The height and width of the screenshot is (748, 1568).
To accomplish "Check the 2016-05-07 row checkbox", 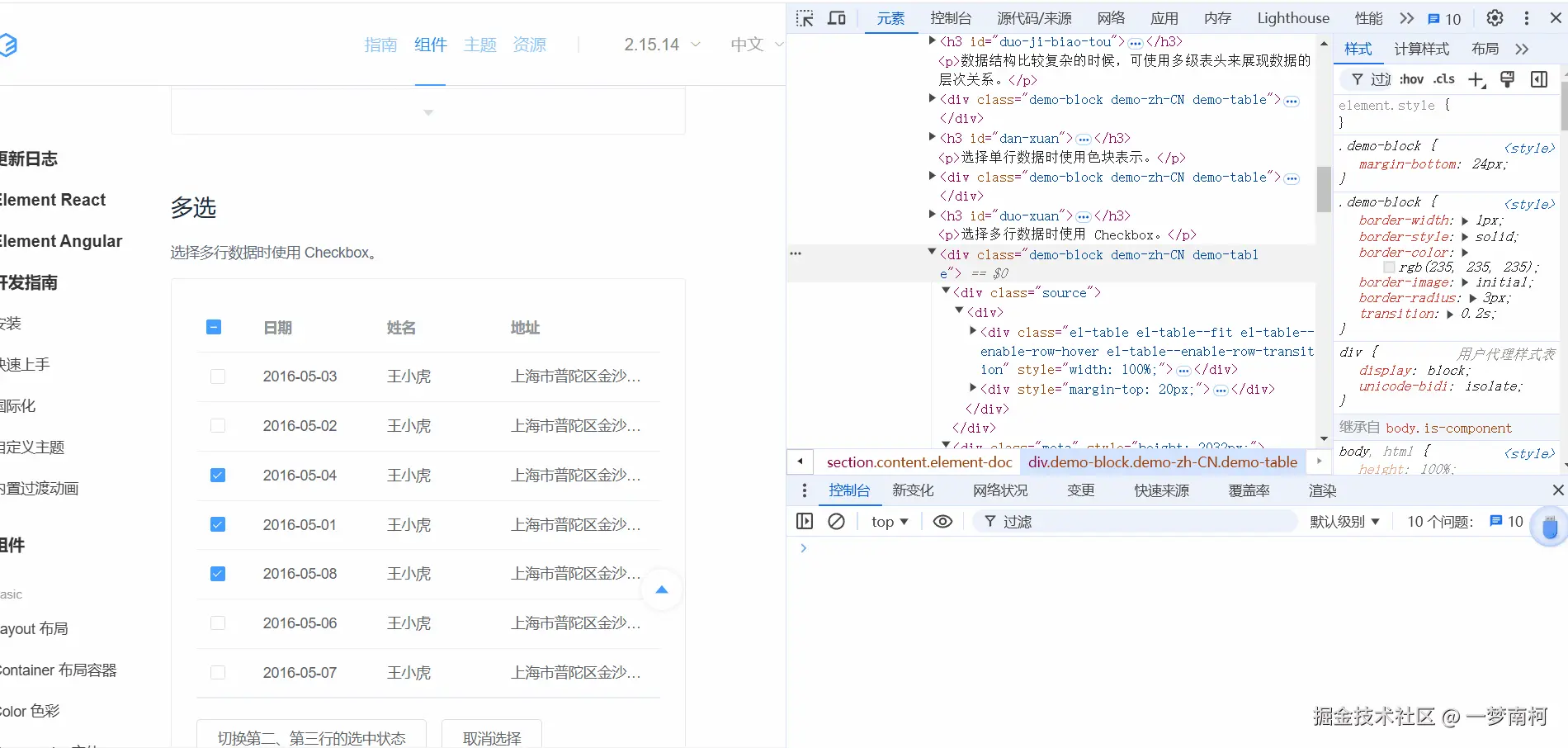I will 218,673.
